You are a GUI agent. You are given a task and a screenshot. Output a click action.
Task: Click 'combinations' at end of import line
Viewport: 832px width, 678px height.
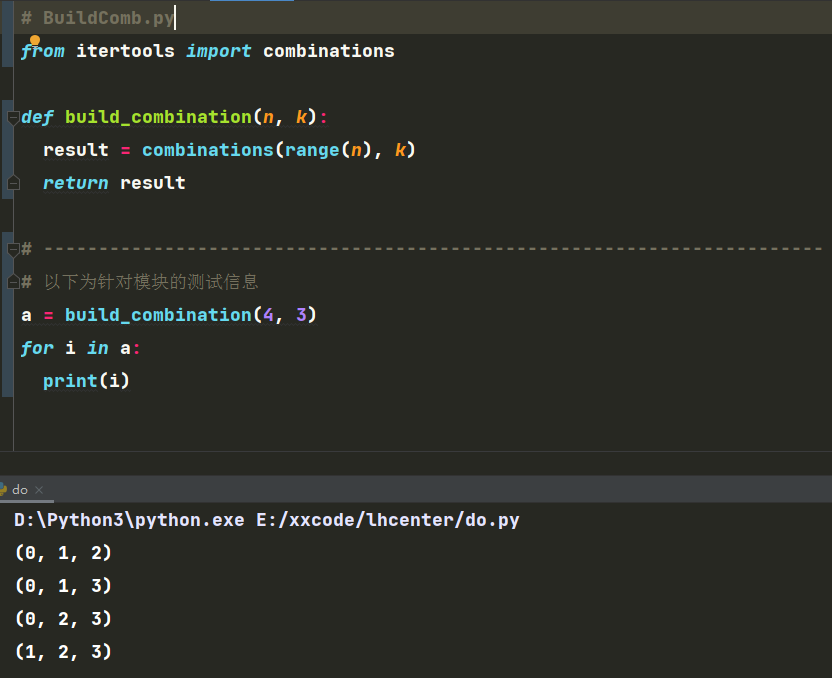[328, 51]
